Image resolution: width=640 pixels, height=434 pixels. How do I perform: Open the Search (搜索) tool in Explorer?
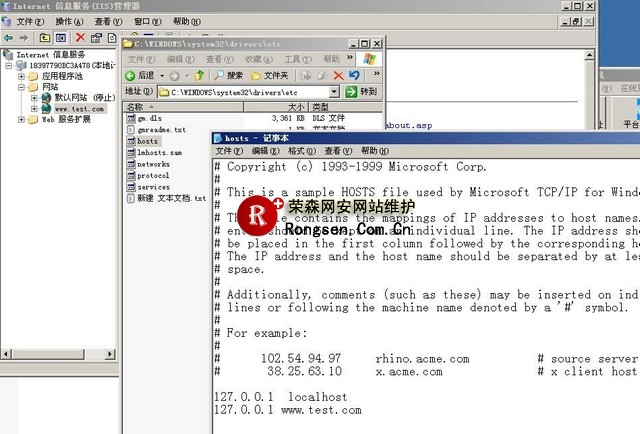[228, 75]
